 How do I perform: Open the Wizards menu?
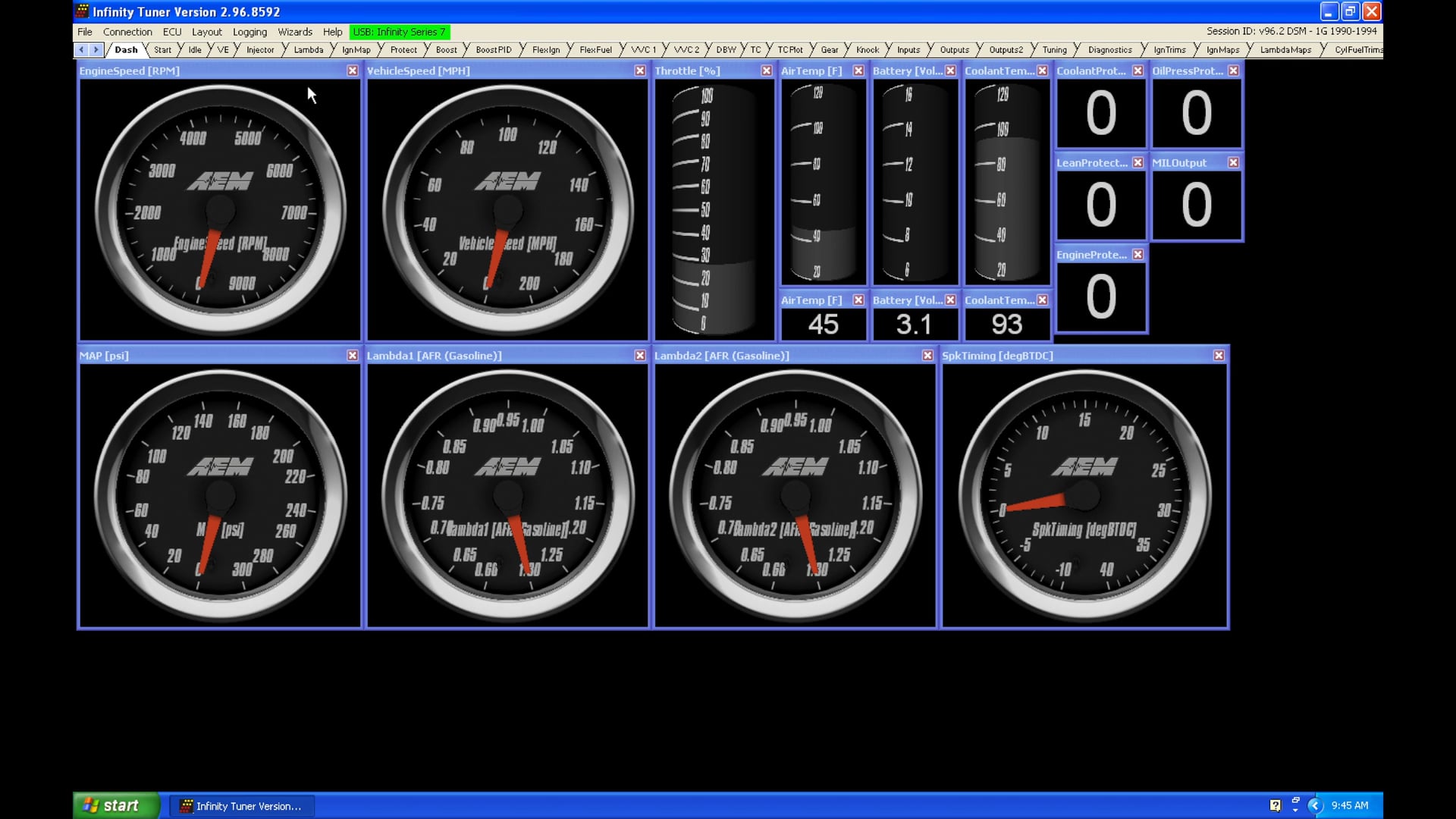tap(295, 32)
